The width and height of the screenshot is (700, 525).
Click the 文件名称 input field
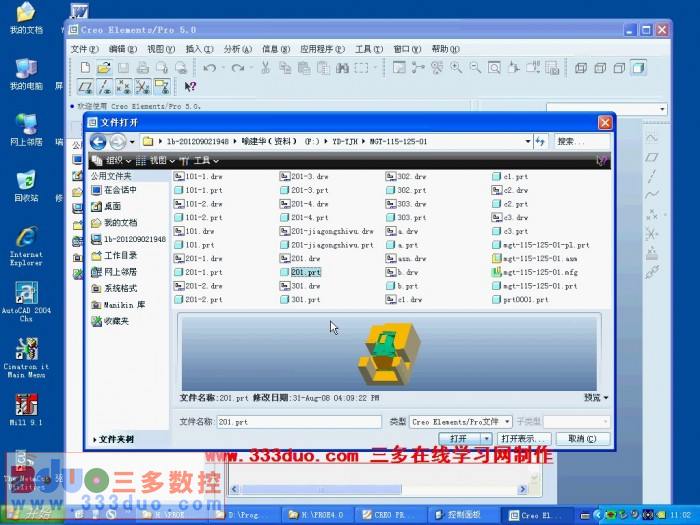tap(299, 422)
